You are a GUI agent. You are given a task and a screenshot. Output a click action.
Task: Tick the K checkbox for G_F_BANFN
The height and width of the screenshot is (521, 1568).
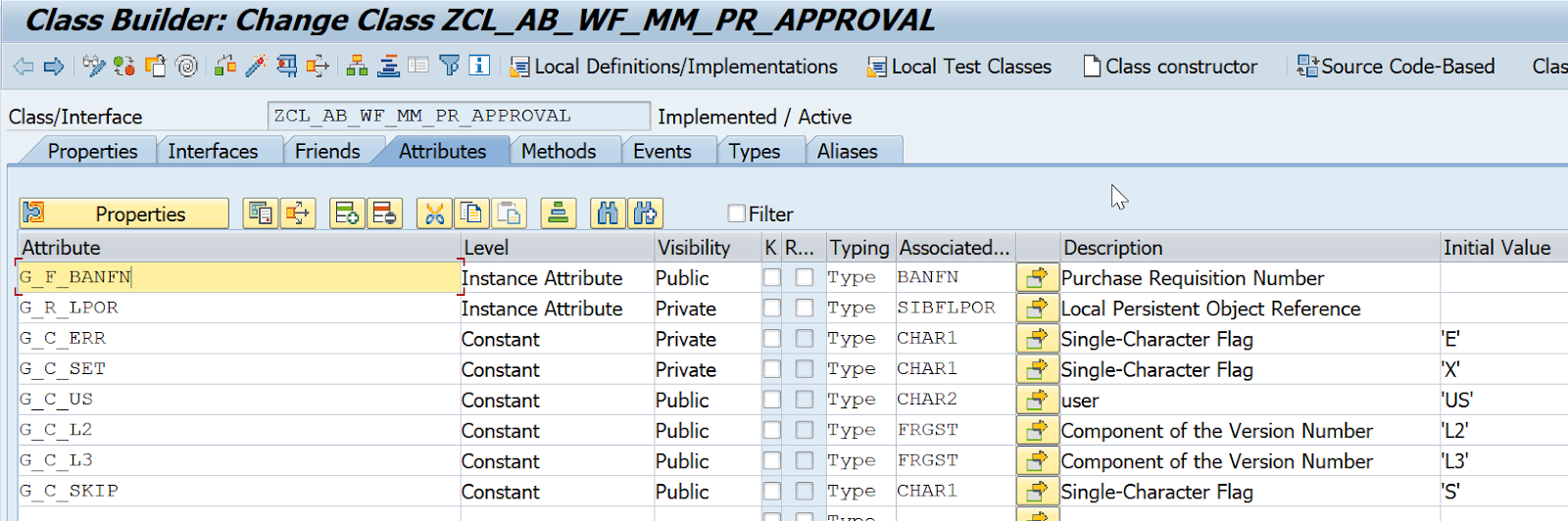772,278
